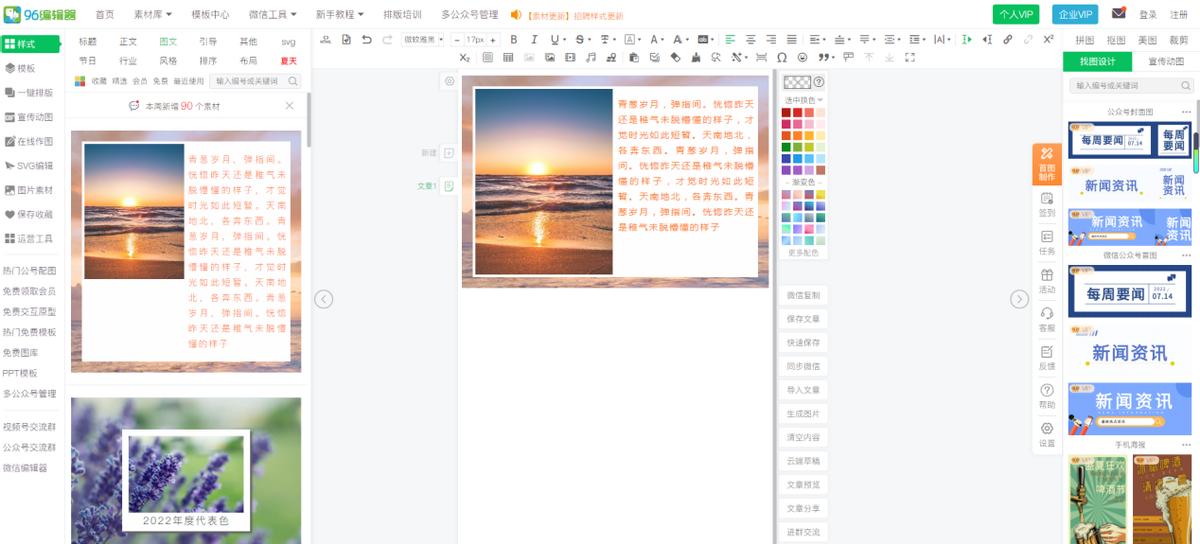
Task: Dismiss the 本周新增90个素材 notice
Action: (290, 106)
